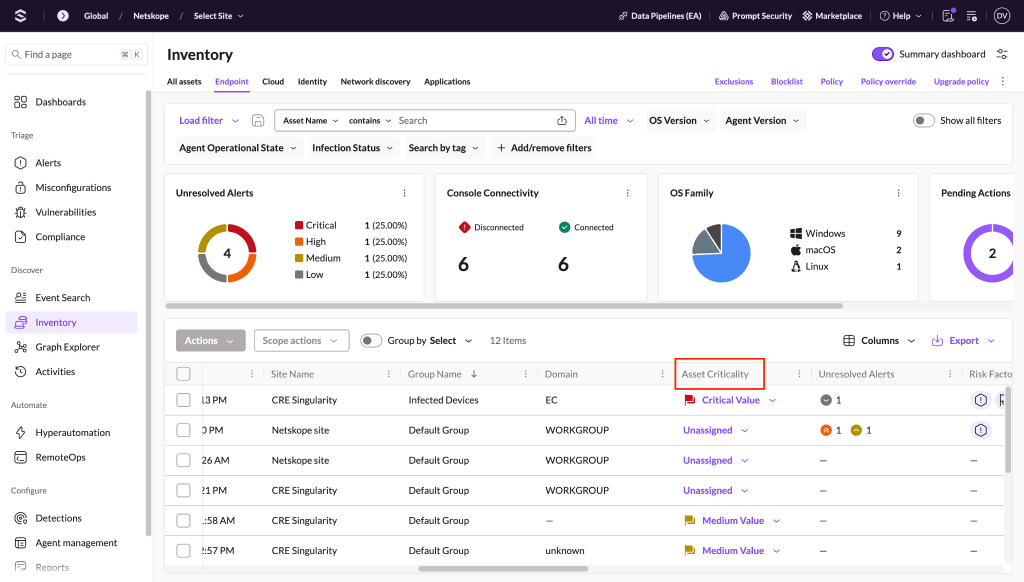Screen dimensions: 1024x582
Task: Click the upload icon in search box
Action: 562,120
